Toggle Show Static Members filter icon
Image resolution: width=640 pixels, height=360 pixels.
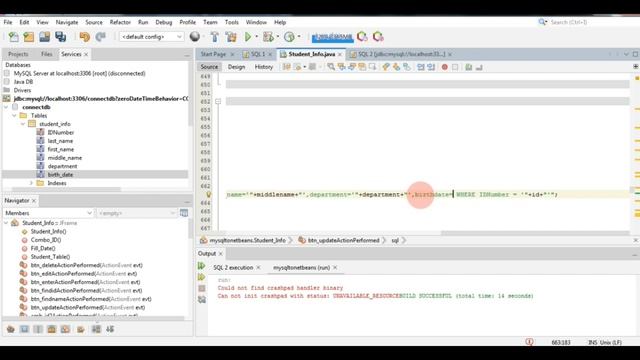pyautogui.click(x=38, y=329)
